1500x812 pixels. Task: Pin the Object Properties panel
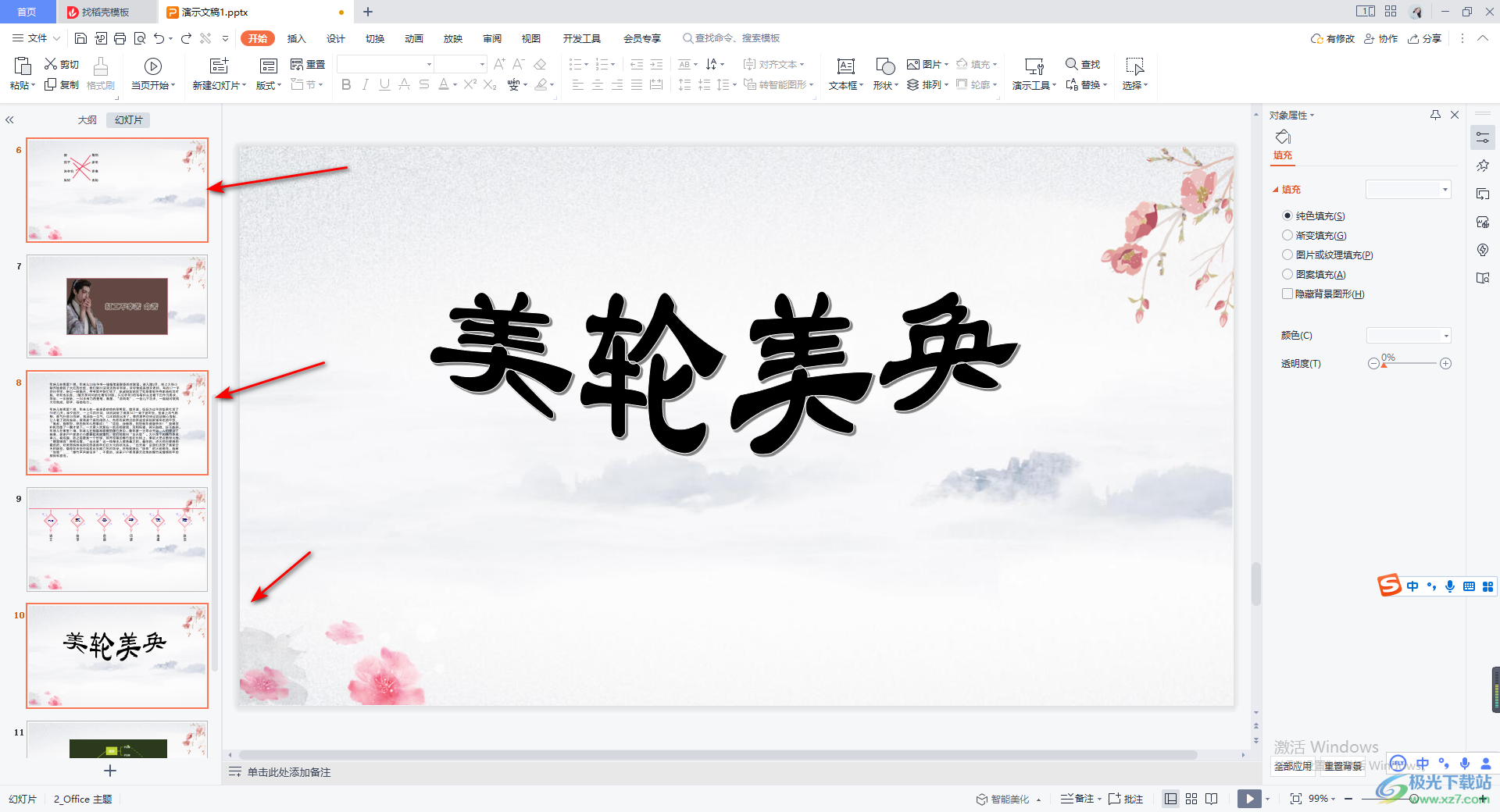tap(1435, 115)
